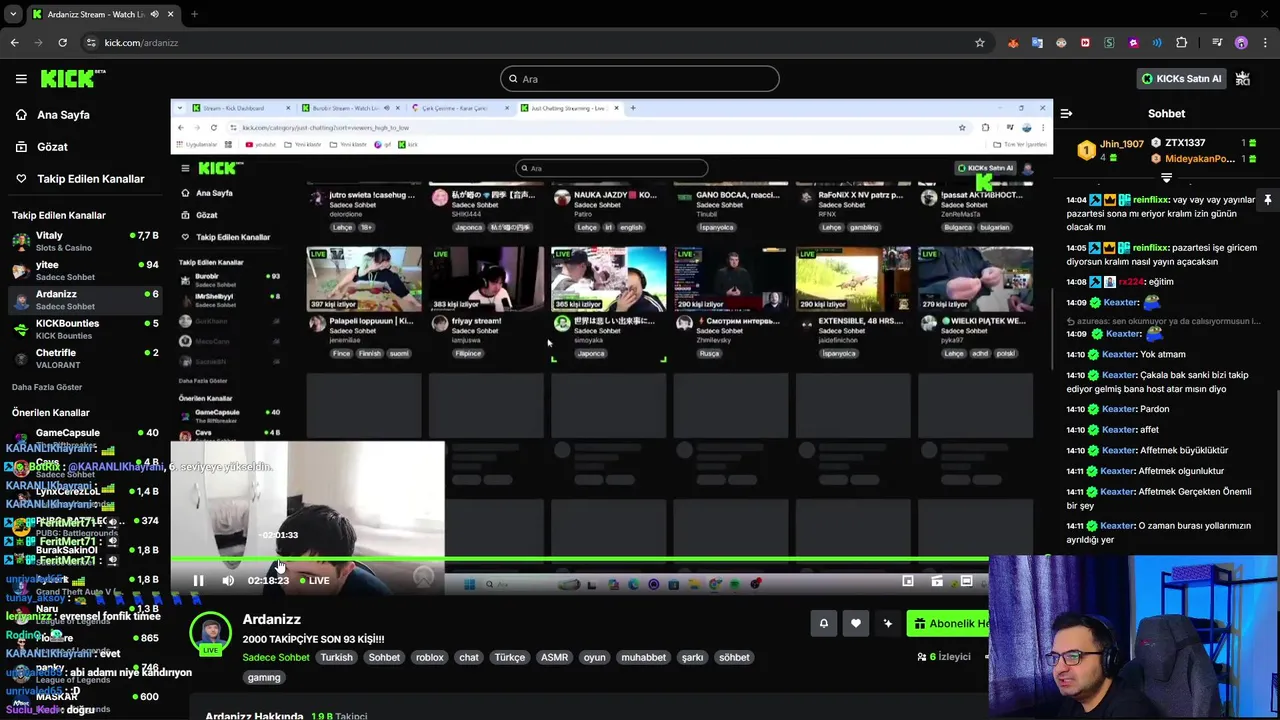Click the Ara search field
Viewport: 1280px width, 720px height.
640,79
